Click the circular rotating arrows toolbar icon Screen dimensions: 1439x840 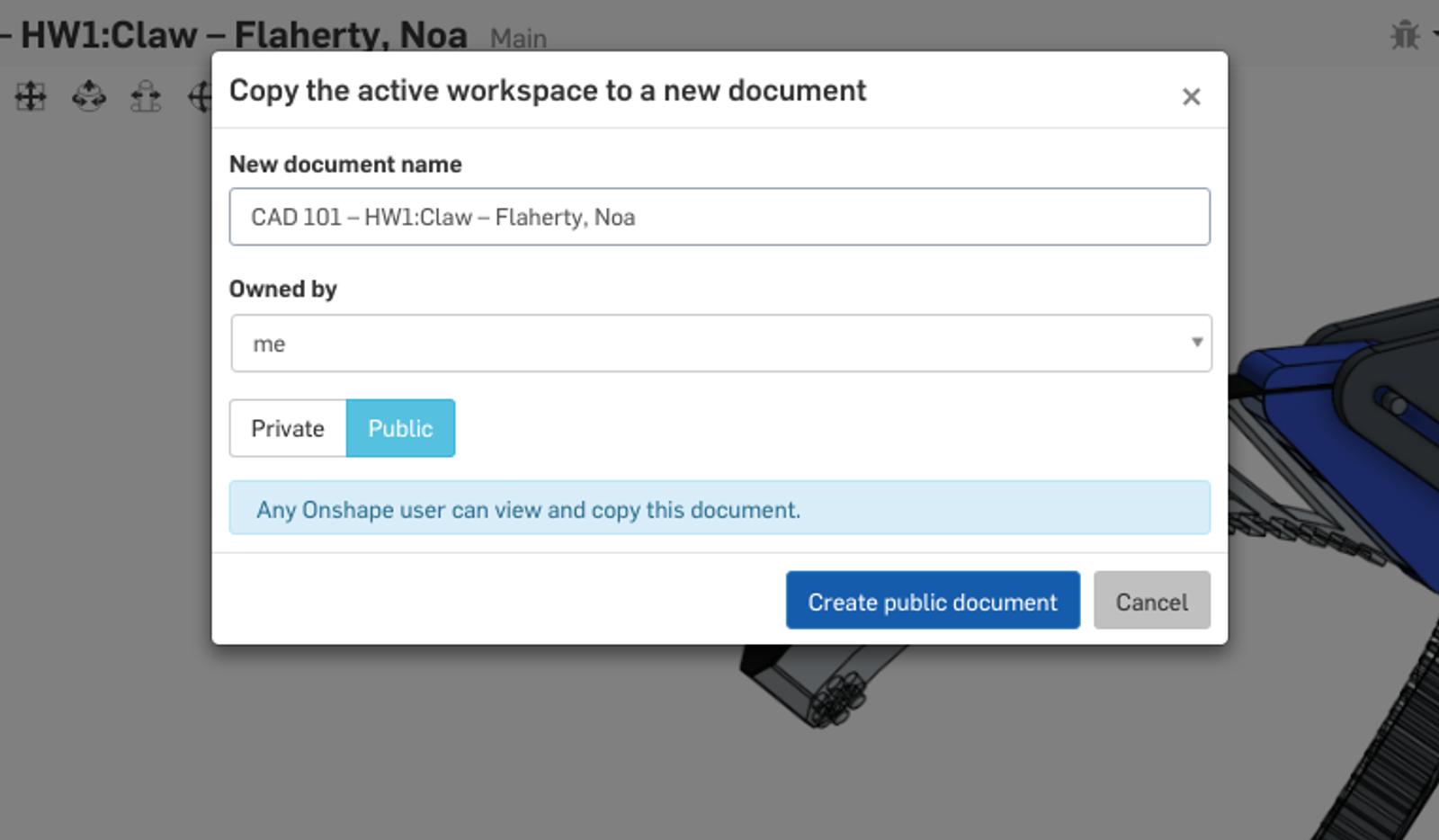(x=89, y=96)
